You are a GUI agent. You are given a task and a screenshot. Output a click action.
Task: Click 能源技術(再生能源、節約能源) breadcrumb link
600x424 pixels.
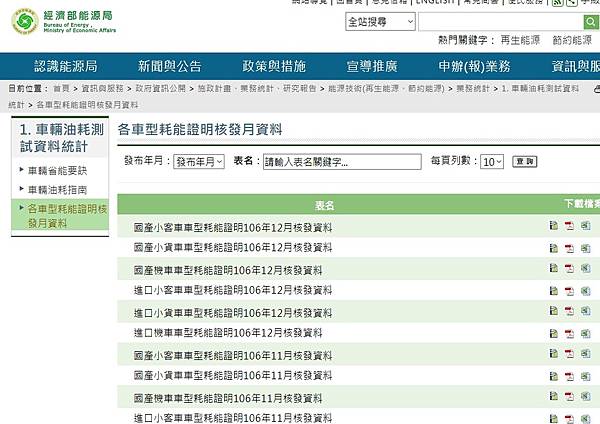(x=386, y=88)
